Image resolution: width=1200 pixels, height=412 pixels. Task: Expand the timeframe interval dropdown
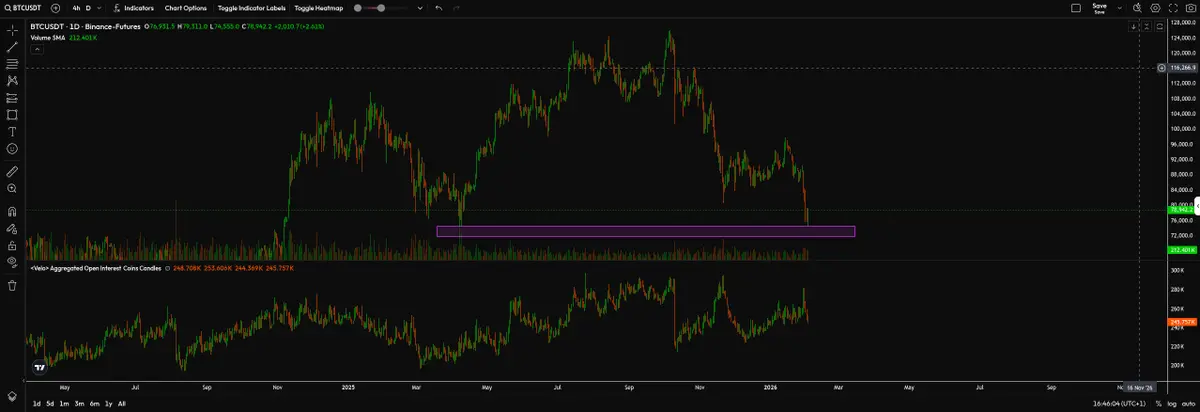point(100,7)
